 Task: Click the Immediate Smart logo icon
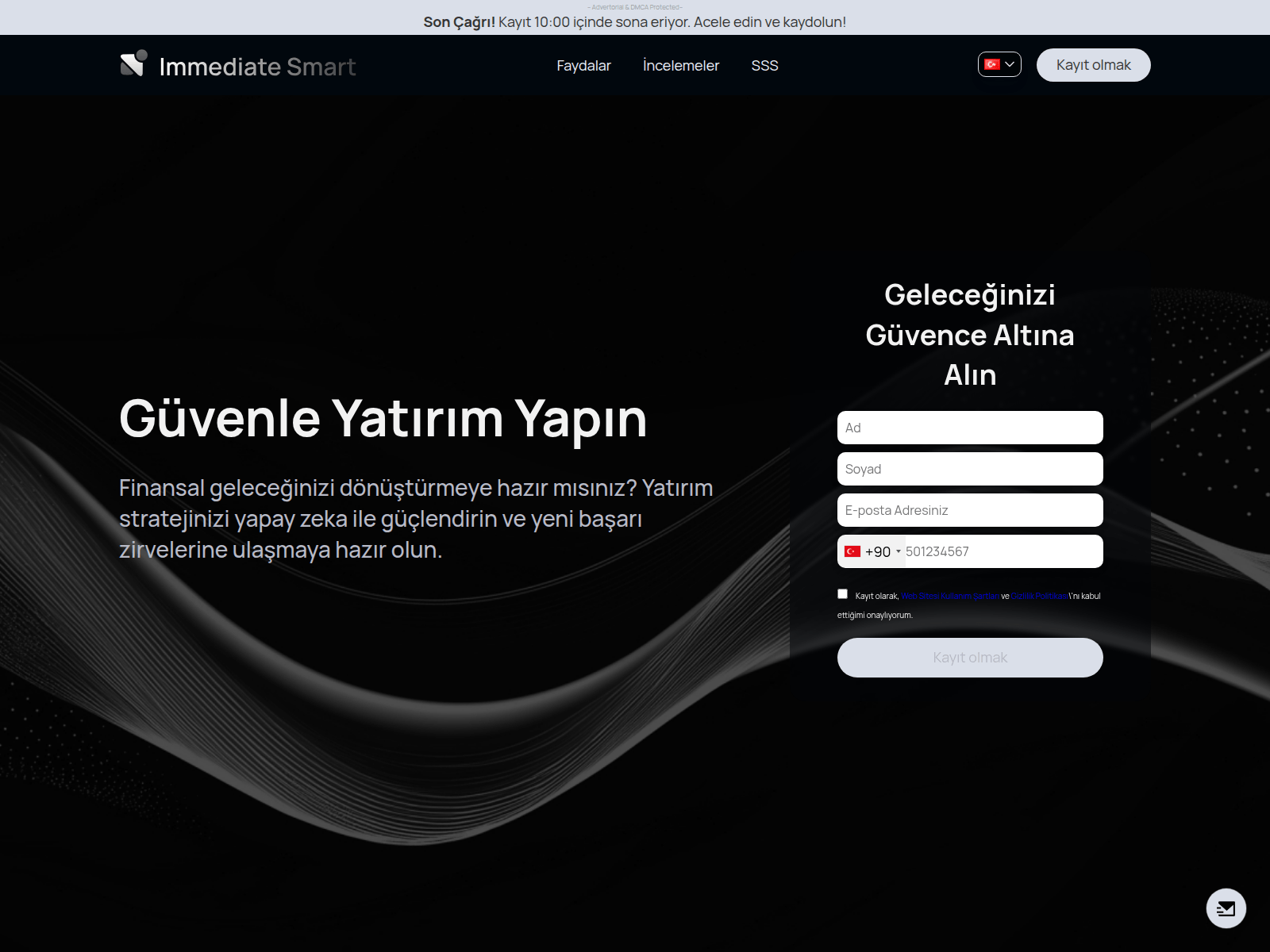(x=131, y=65)
